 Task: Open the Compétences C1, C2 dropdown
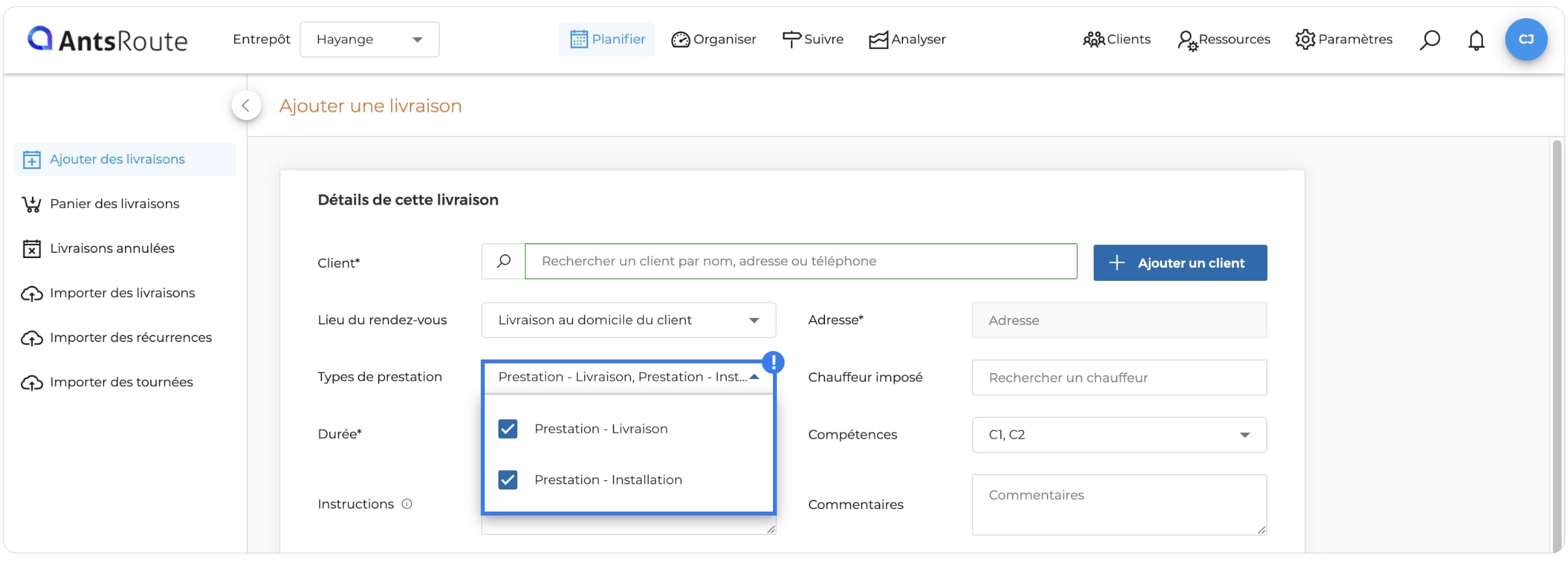pos(1119,435)
